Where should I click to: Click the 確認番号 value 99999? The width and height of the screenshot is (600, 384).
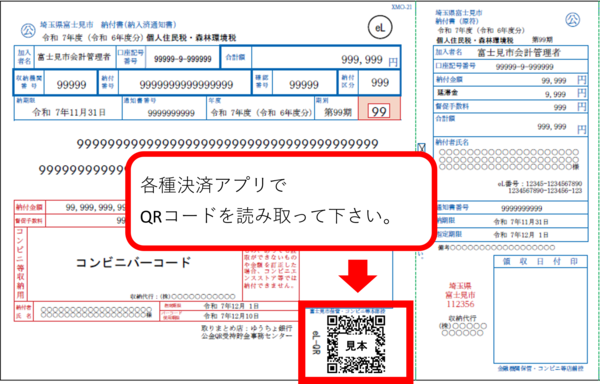pyautogui.click(x=304, y=85)
